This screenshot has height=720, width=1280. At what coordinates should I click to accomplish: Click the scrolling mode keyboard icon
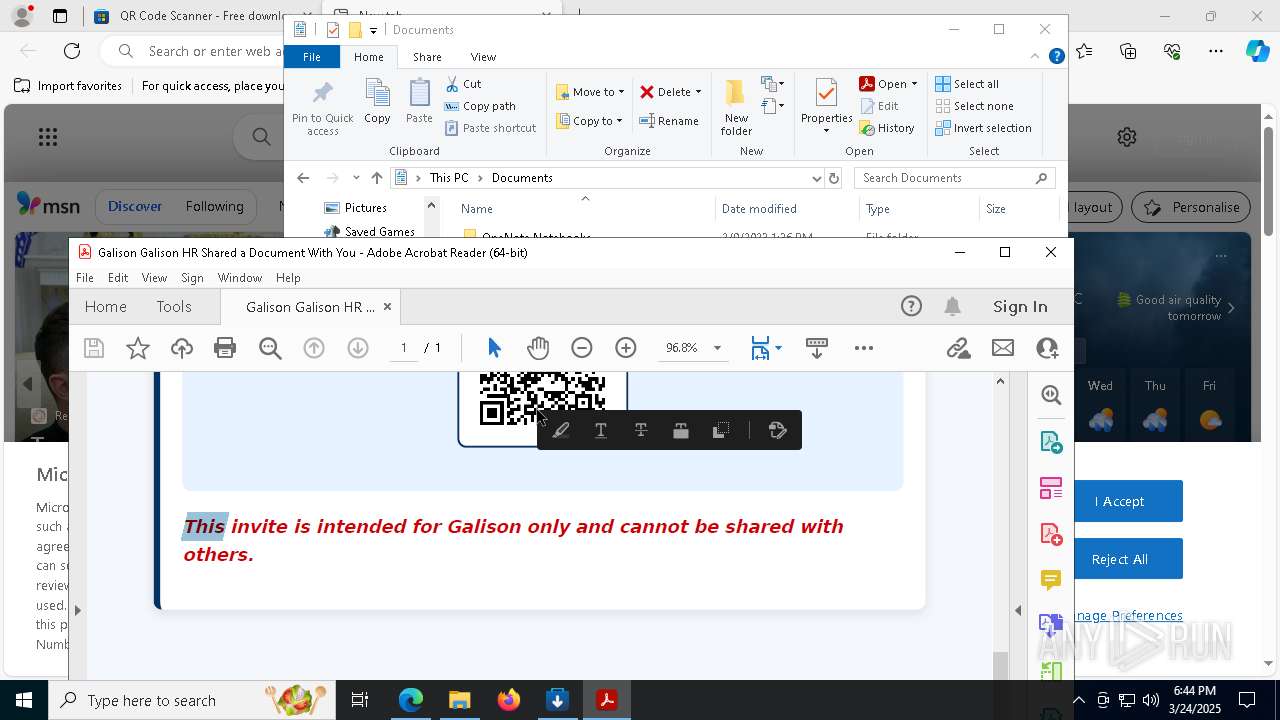click(816, 348)
